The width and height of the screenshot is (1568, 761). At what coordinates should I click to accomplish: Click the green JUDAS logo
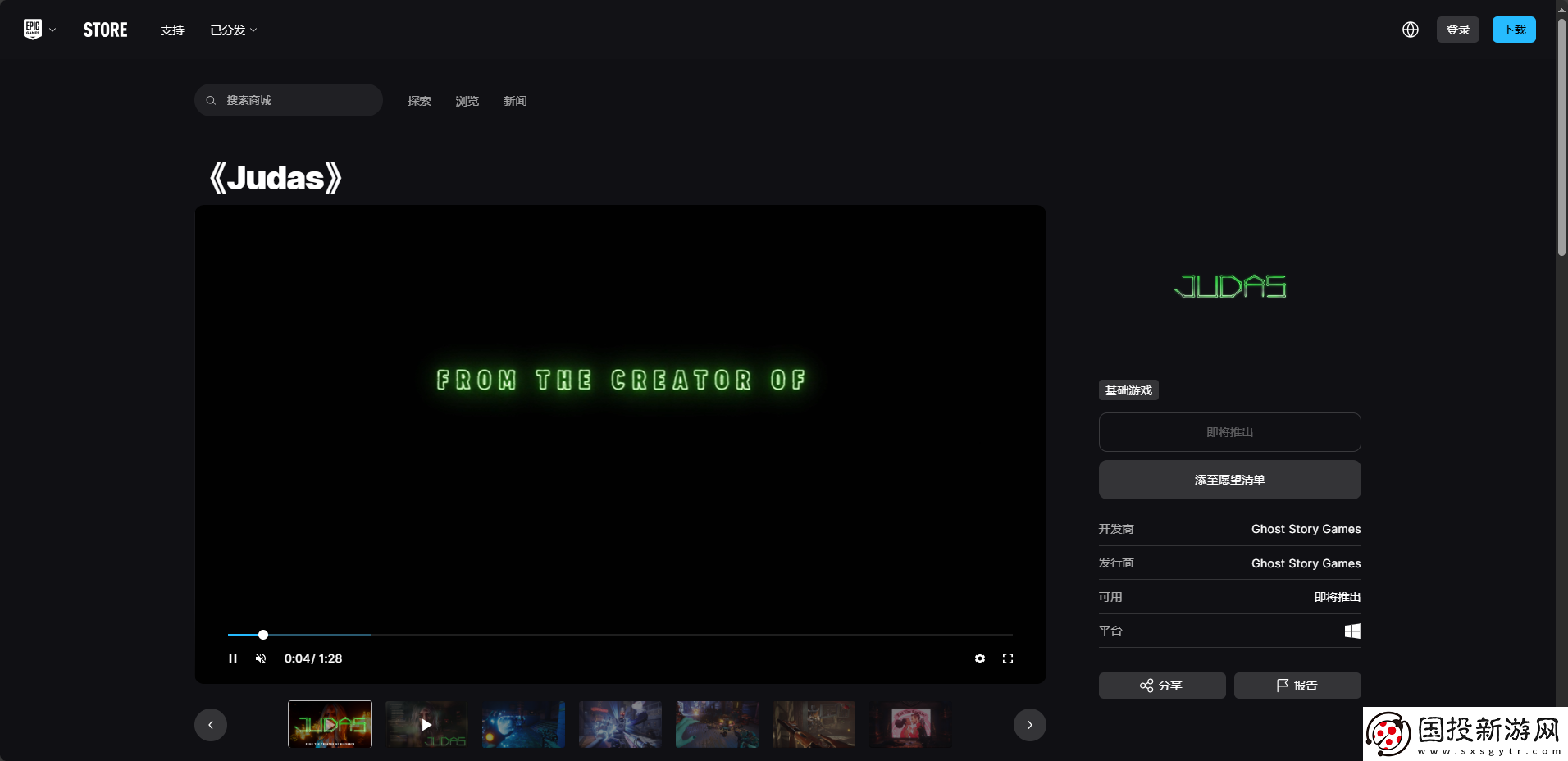[x=1230, y=286]
